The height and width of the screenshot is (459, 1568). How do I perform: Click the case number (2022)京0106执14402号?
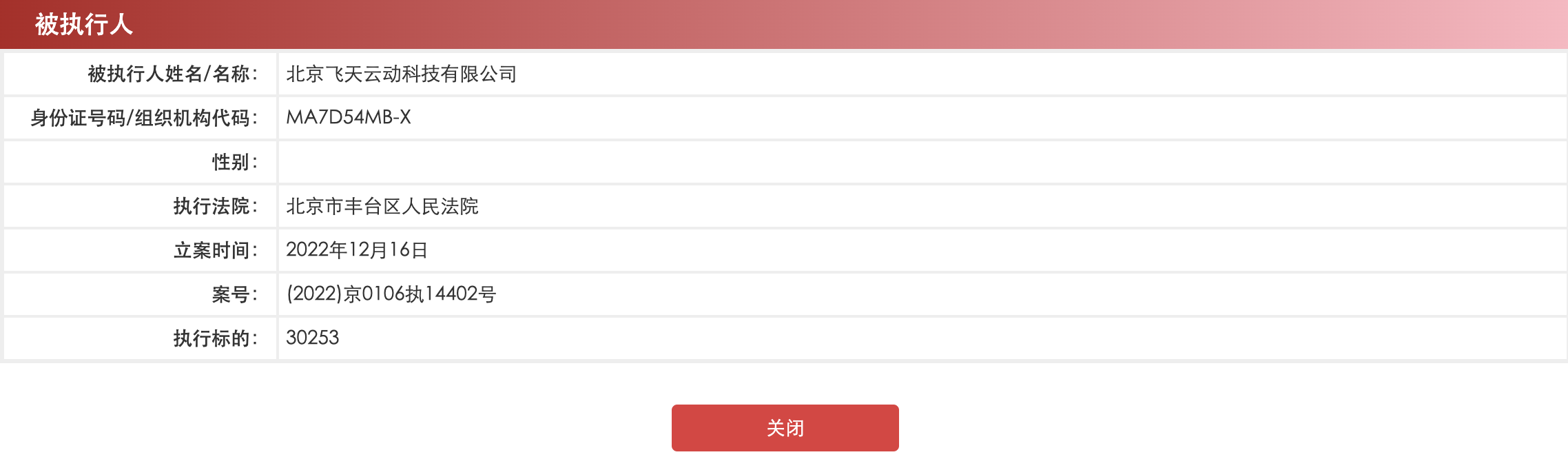(391, 294)
